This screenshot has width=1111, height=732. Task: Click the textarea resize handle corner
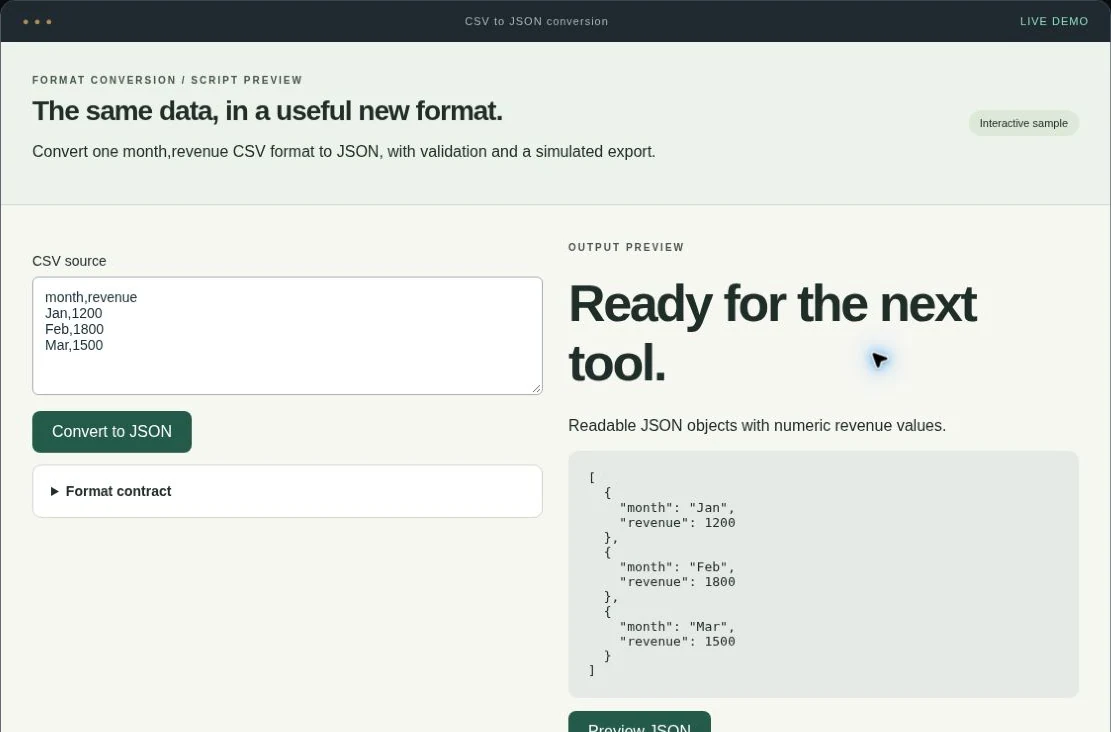coord(536,388)
